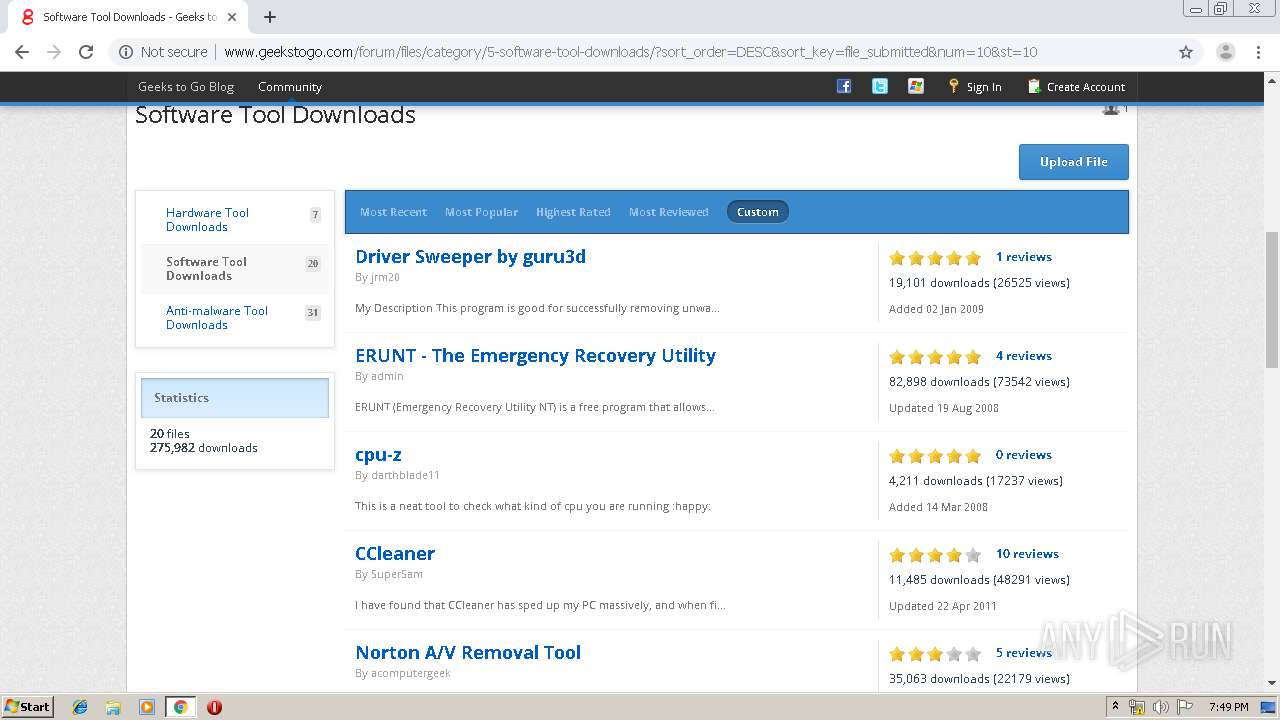
Task: Click the author text 'By jrm20'
Action: click(x=377, y=277)
